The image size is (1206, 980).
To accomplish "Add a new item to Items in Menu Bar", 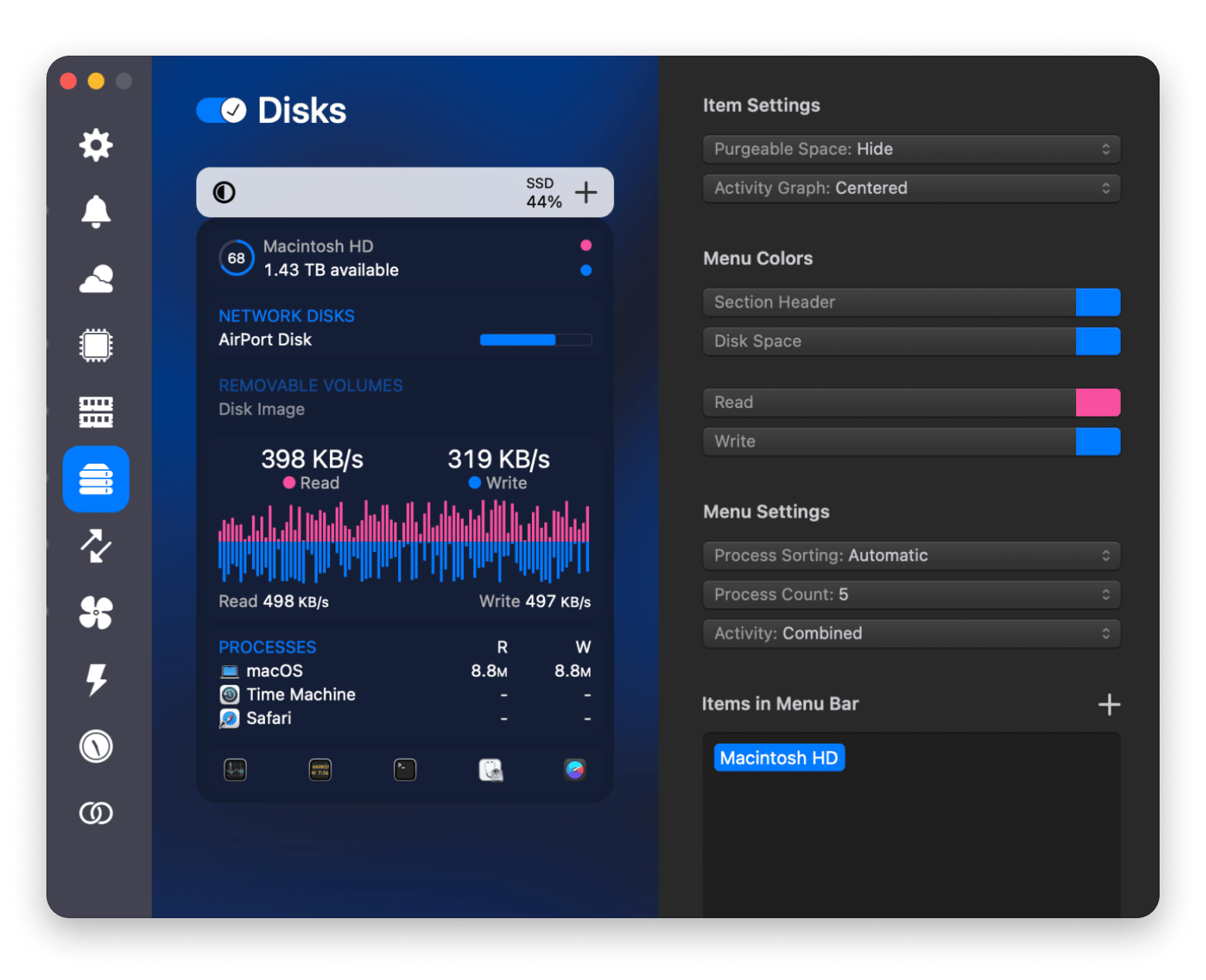I will [x=1109, y=704].
